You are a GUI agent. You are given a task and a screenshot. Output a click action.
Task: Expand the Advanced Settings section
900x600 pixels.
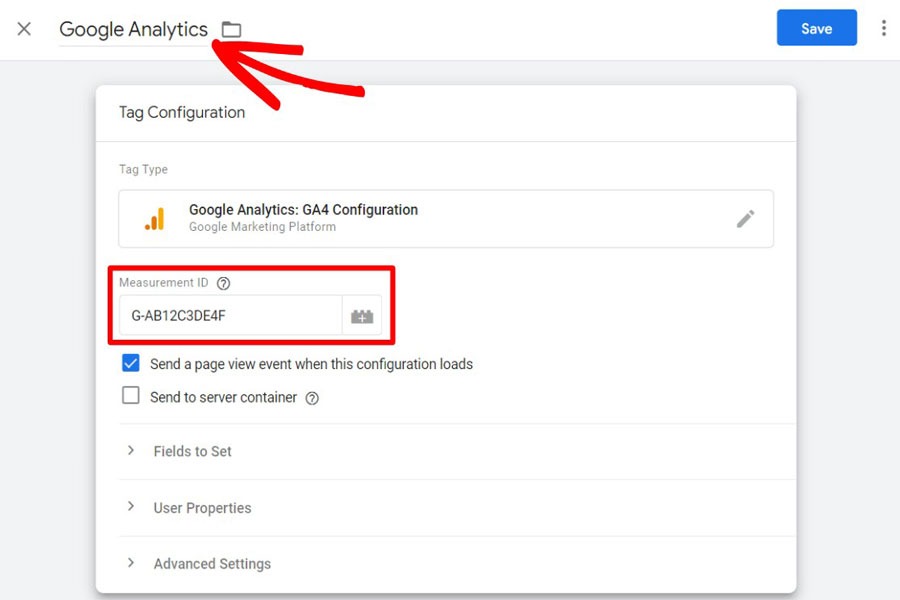coord(212,564)
